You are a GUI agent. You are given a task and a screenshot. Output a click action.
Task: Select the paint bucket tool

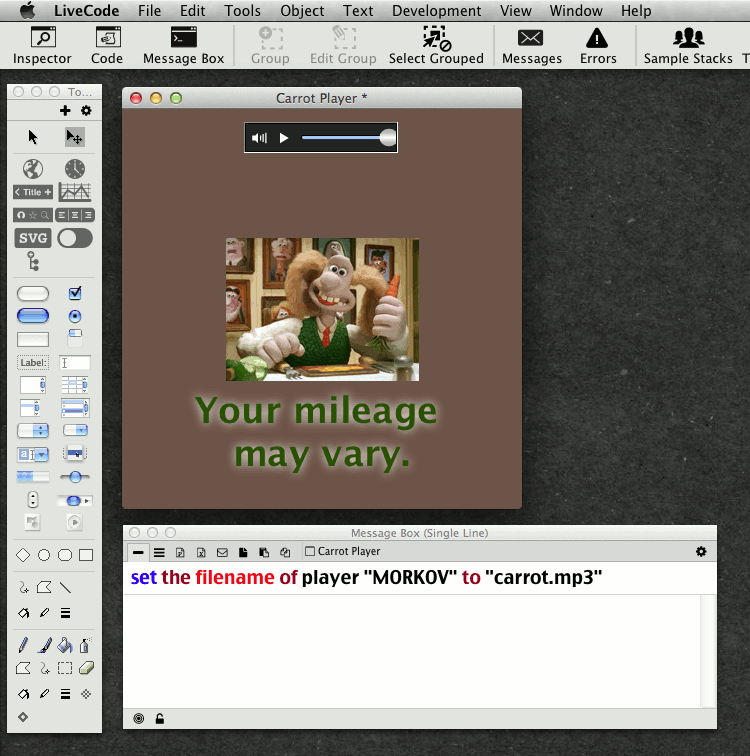click(65, 646)
